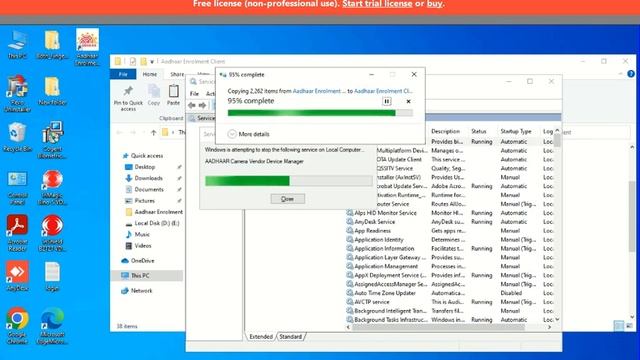Open the text document icon on desktop
This screenshot has width=640, height=360.
52,276
